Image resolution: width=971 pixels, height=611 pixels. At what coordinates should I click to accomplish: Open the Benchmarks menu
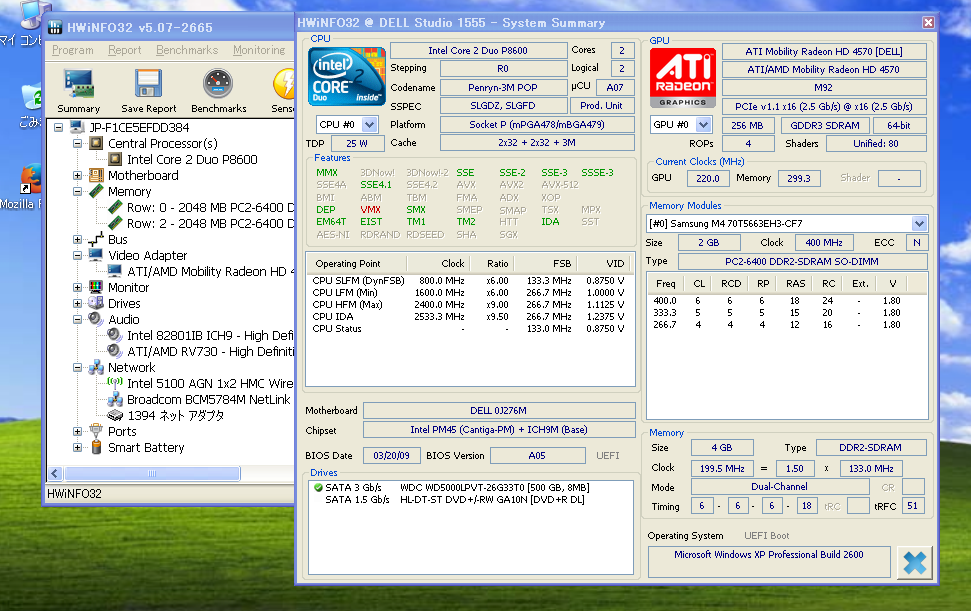point(187,50)
